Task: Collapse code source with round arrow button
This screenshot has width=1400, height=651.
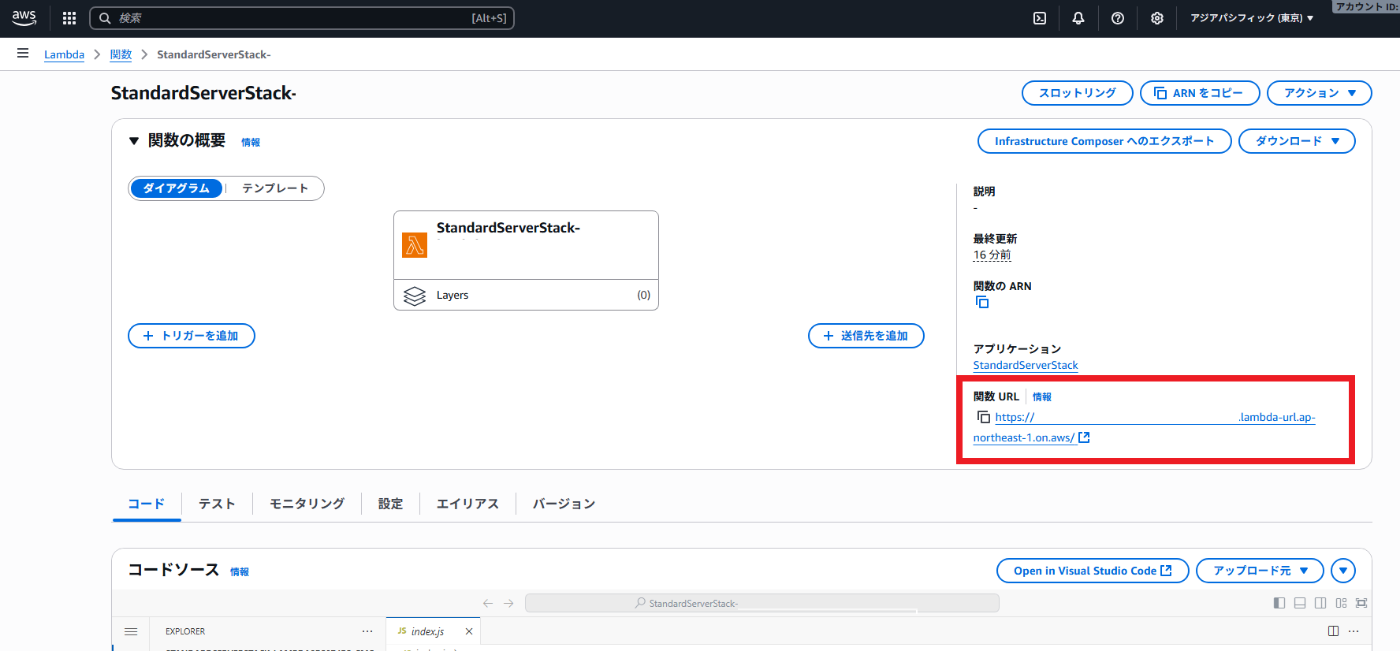Action: (x=1344, y=571)
